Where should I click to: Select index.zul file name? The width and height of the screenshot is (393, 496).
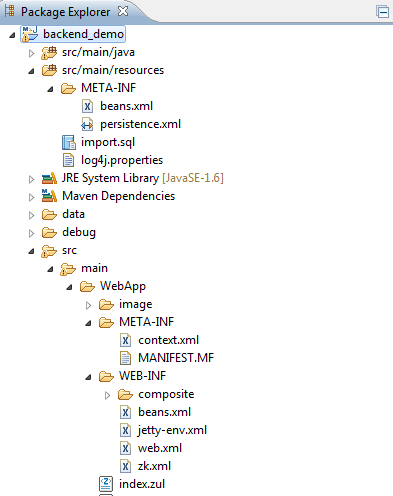[142, 484]
